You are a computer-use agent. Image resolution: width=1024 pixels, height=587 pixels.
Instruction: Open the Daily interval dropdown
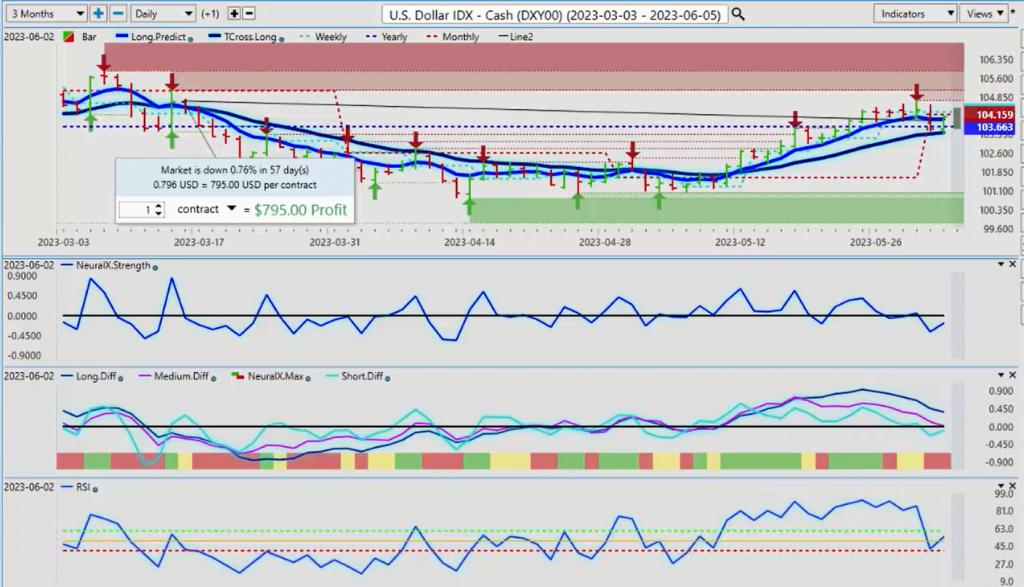[162, 14]
